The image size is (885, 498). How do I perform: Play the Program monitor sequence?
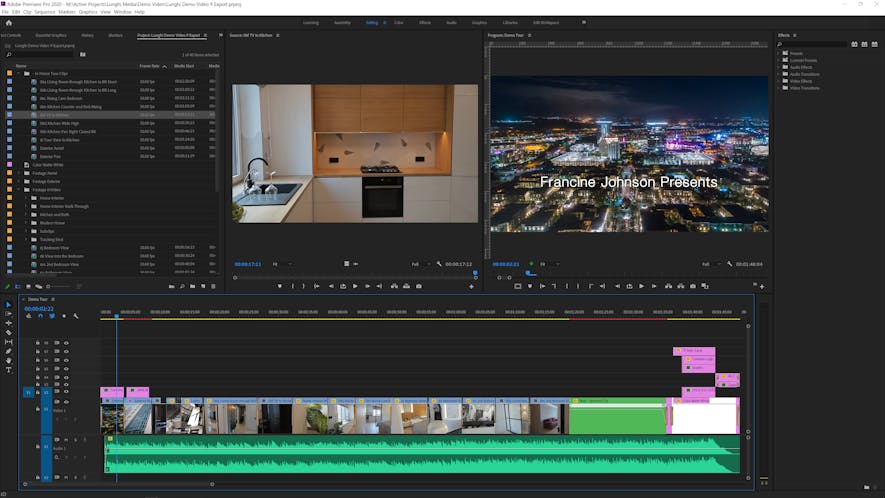(x=641, y=286)
